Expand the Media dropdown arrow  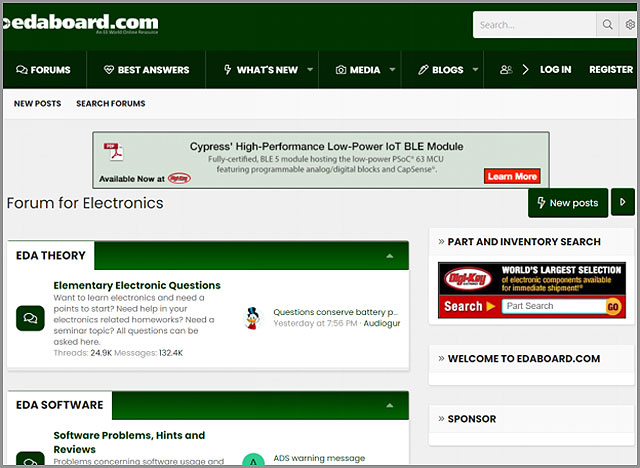click(392, 70)
